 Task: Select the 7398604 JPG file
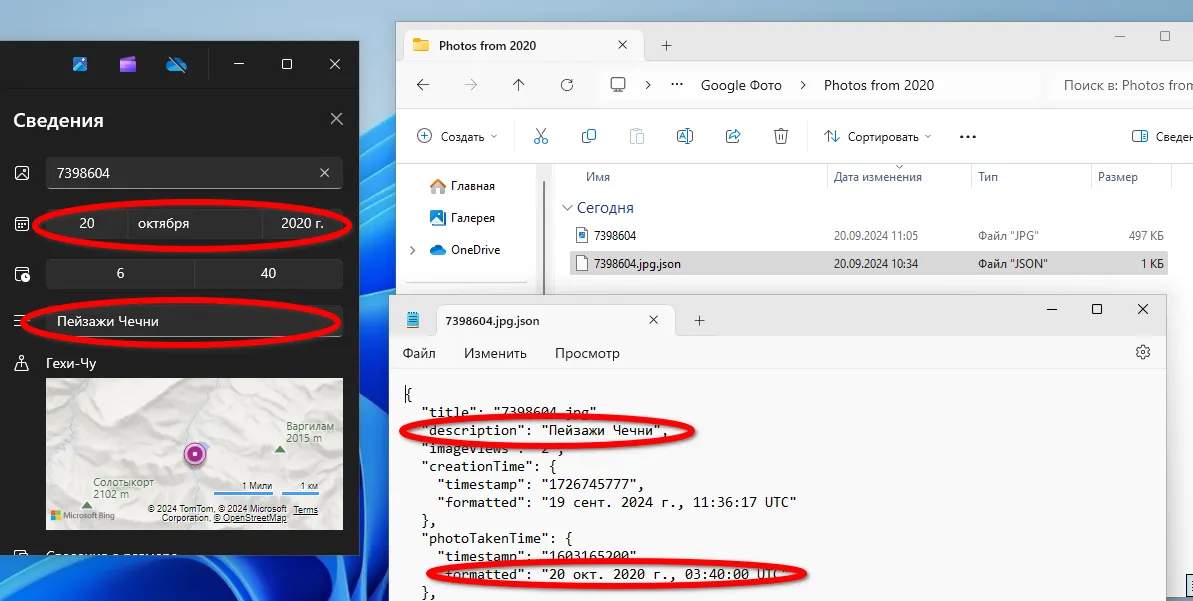614,236
